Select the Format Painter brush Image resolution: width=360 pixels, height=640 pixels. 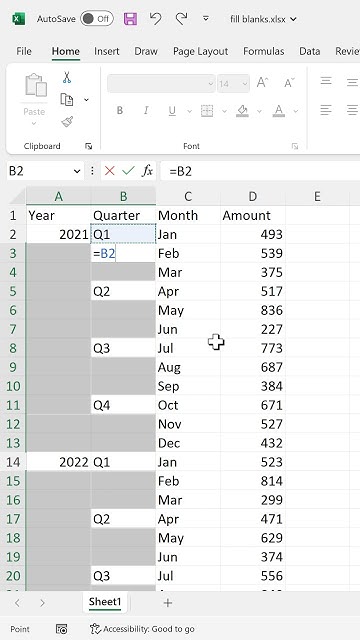point(67,121)
